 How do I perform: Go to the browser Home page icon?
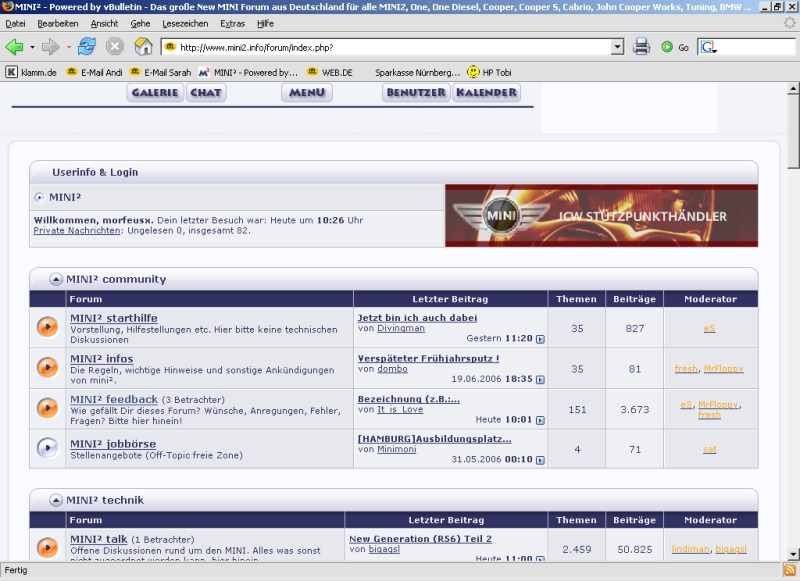(x=143, y=47)
